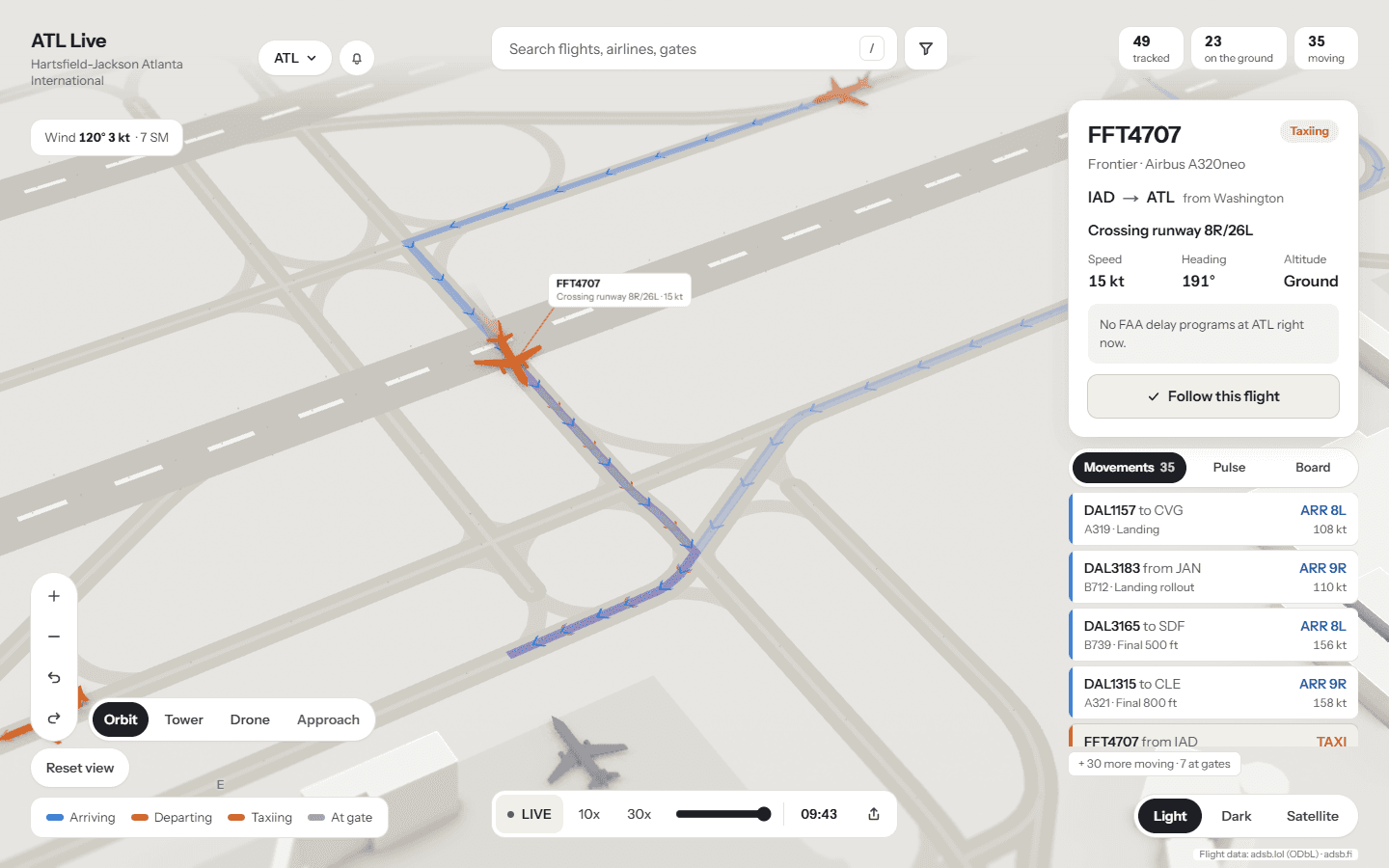Select the DAL3183 from JAN movement row
The image size is (1389, 868).
pos(1213,577)
